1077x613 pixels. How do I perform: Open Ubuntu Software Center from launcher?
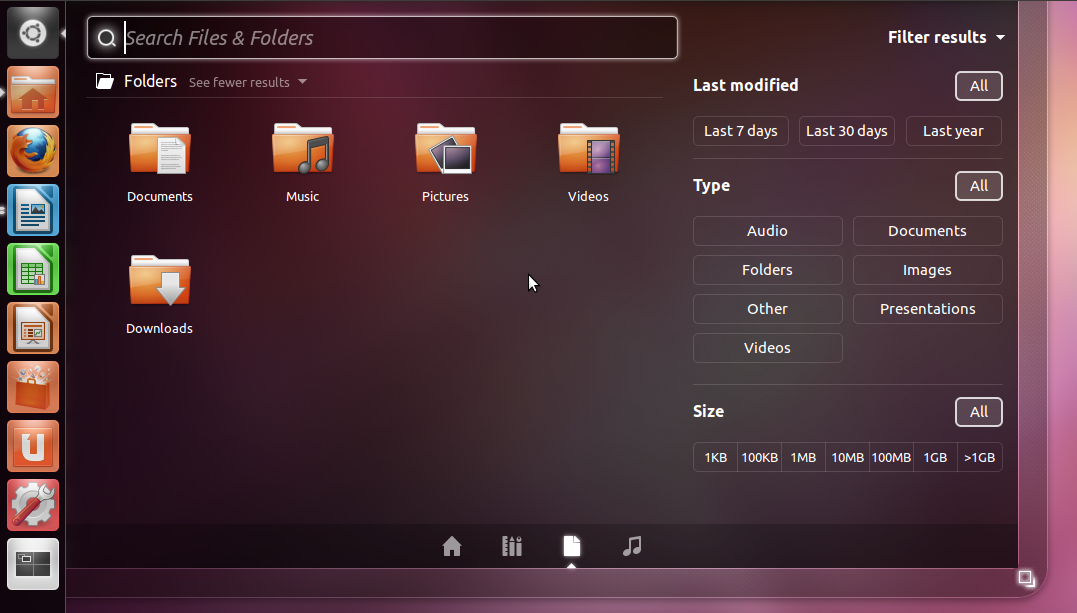[x=33, y=387]
